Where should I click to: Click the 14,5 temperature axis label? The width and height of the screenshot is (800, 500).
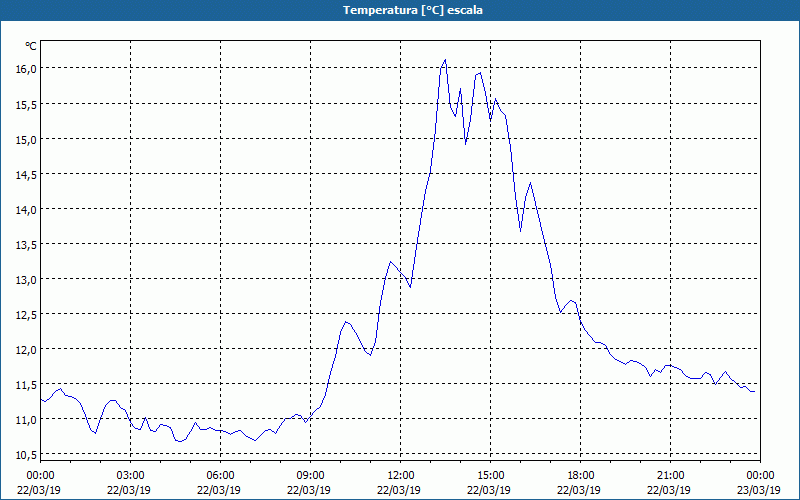pyautogui.click(x=26, y=174)
